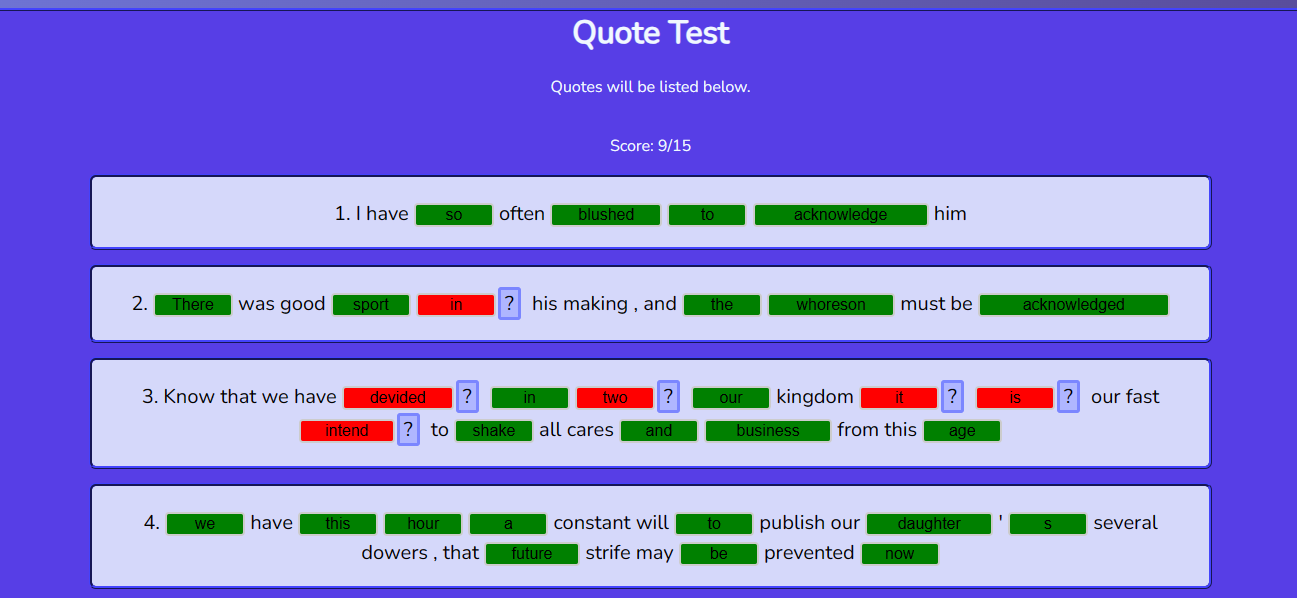
Task: Click the hint '?' beside red 'in' field
Action: 510,303
